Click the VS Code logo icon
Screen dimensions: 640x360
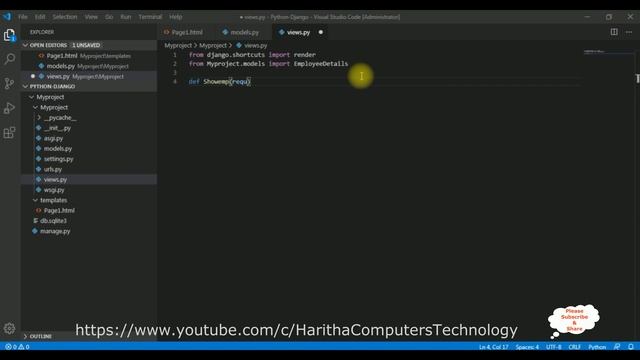click(7, 17)
